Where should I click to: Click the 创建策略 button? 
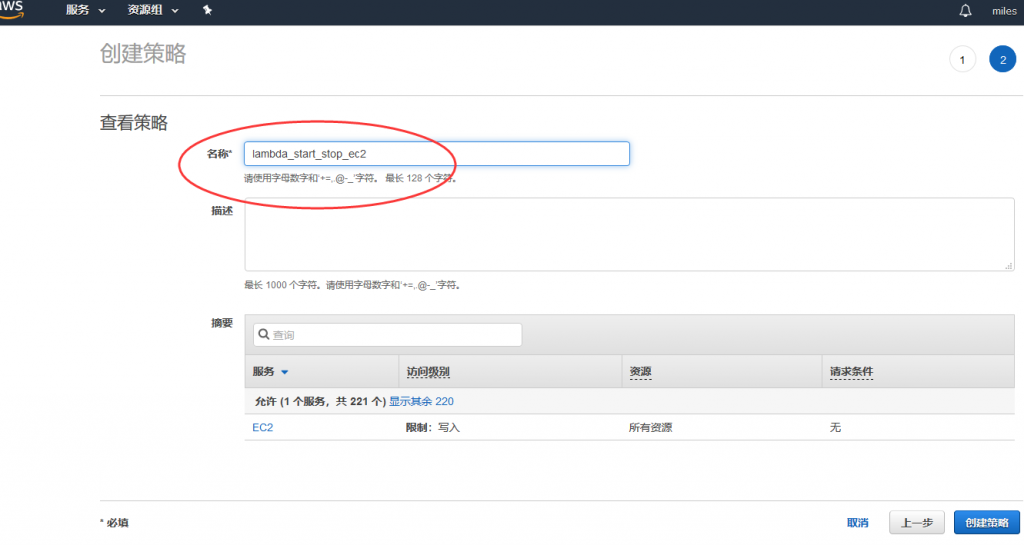click(986, 522)
